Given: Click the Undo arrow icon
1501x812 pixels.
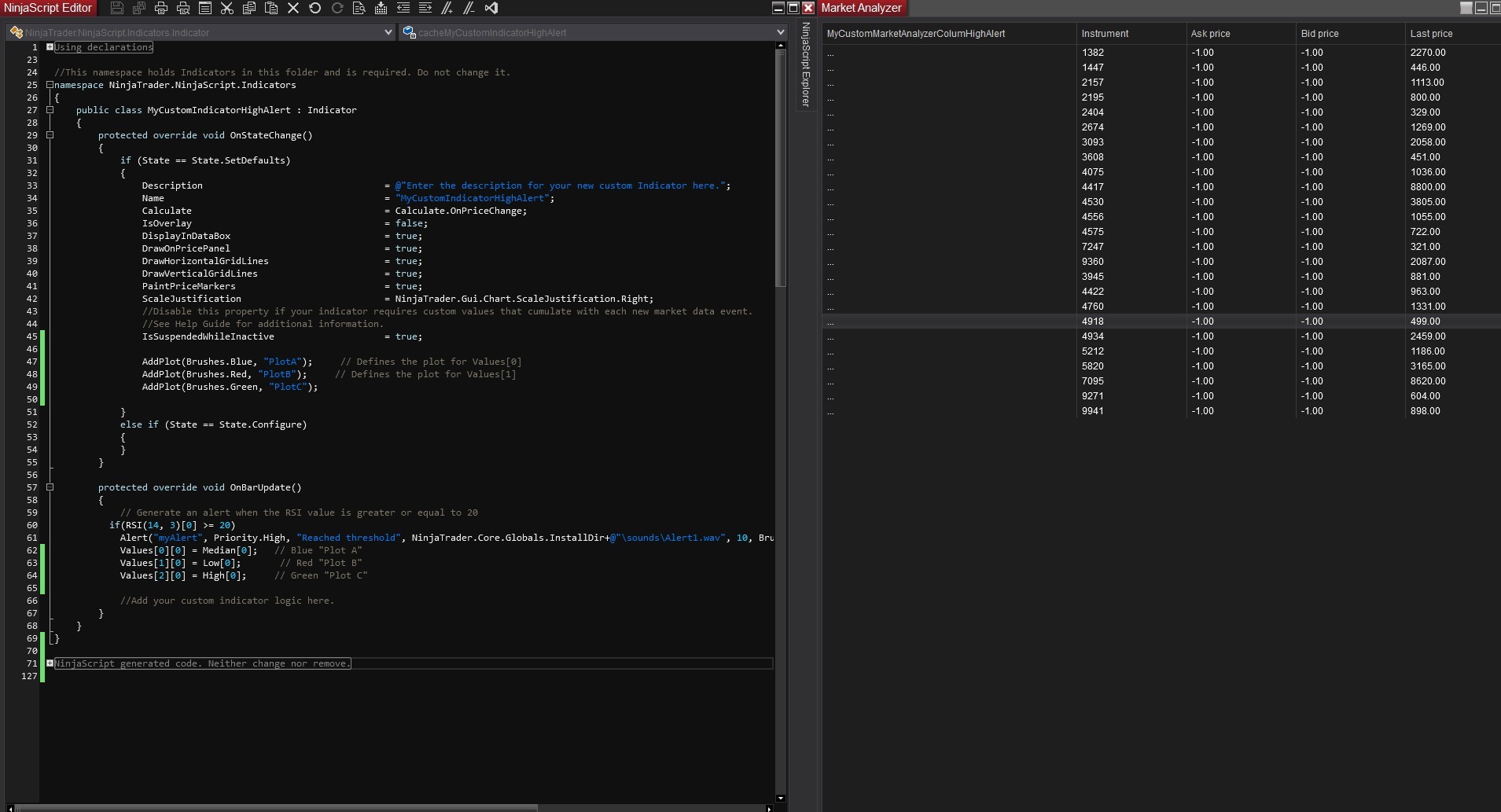Looking at the screenshot, I should pyautogui.click(x=315, y=8).
